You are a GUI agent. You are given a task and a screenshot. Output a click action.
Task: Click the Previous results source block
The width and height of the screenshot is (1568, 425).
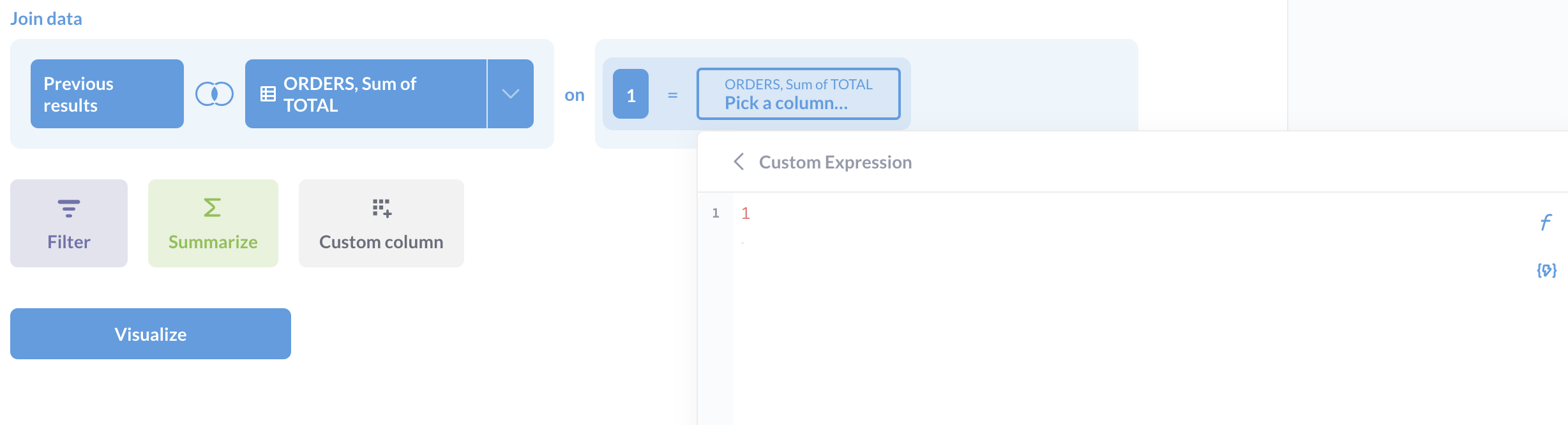pyautogui.click(x=107, y=94)
